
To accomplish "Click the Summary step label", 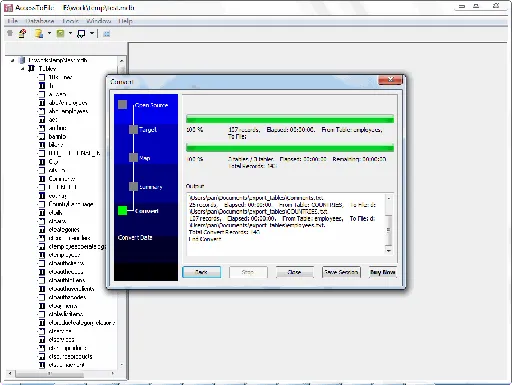I will 151,187.
